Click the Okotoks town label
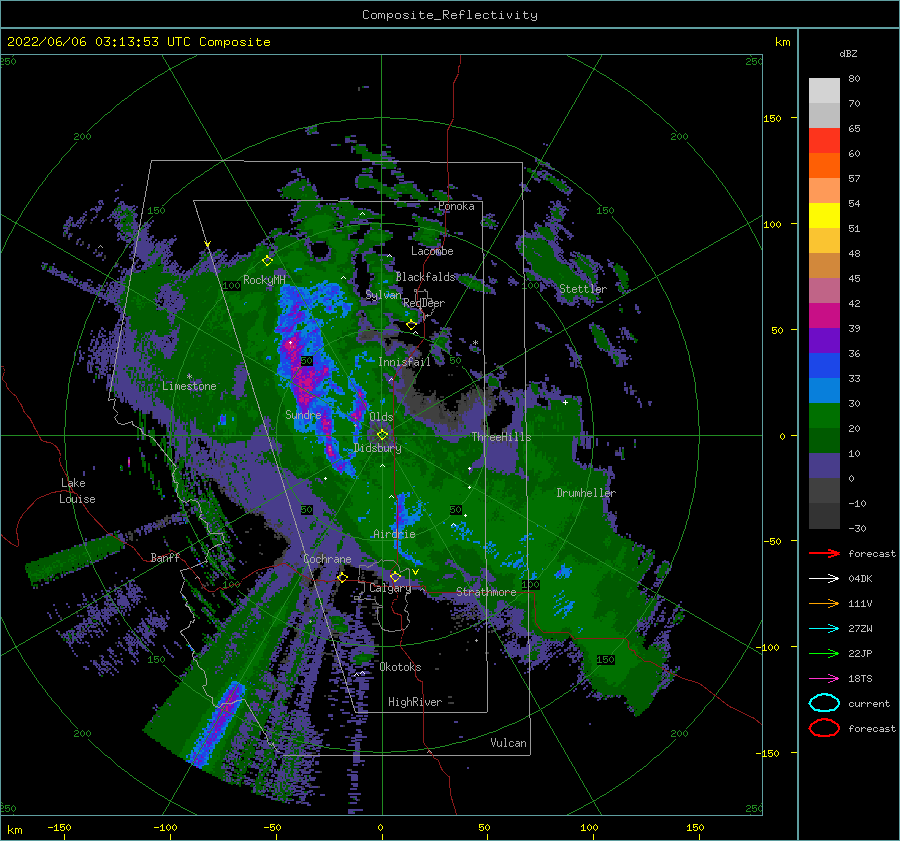This screenshot has height=841, width=900. pyautogui.click(x=400, y=667)
